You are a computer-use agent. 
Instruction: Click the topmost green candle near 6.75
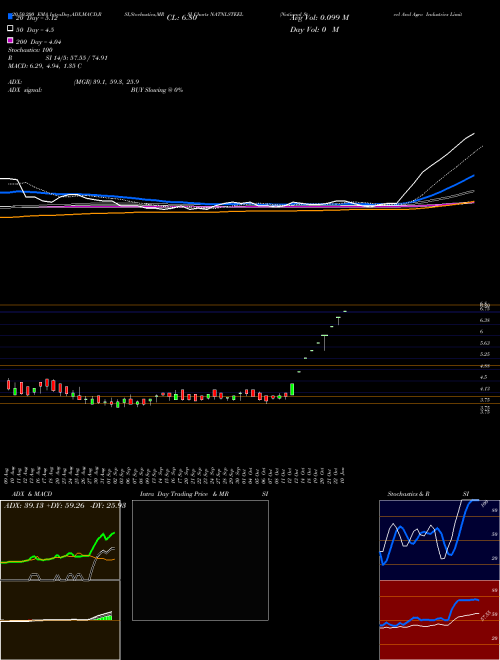[x=345, y=311]
